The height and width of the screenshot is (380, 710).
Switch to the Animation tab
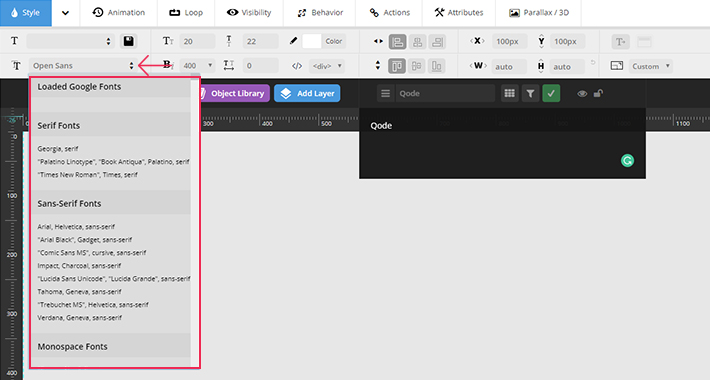click(119, 13)
